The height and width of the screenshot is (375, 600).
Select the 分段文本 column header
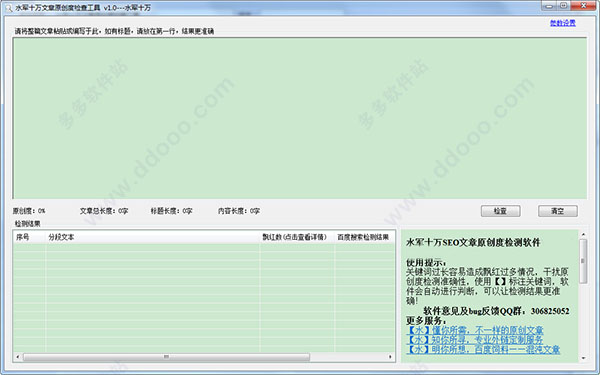point(152,237)
